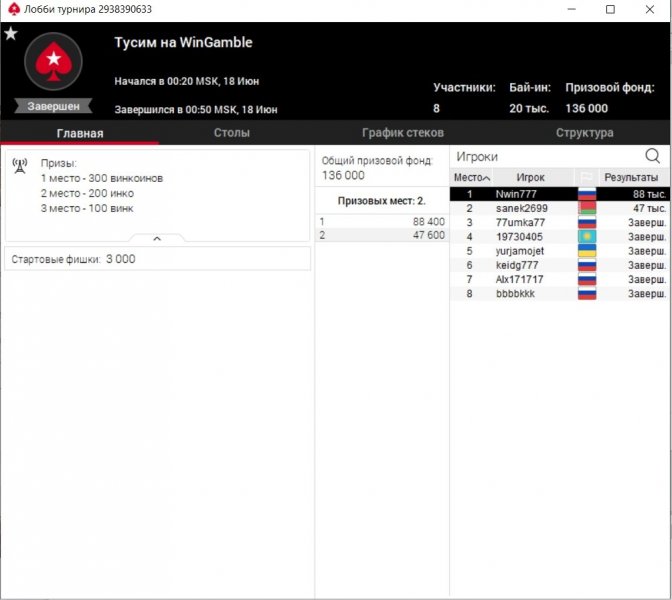Switch to the Столы tab
Screen dimensions: 672x600
click(231, 133)
